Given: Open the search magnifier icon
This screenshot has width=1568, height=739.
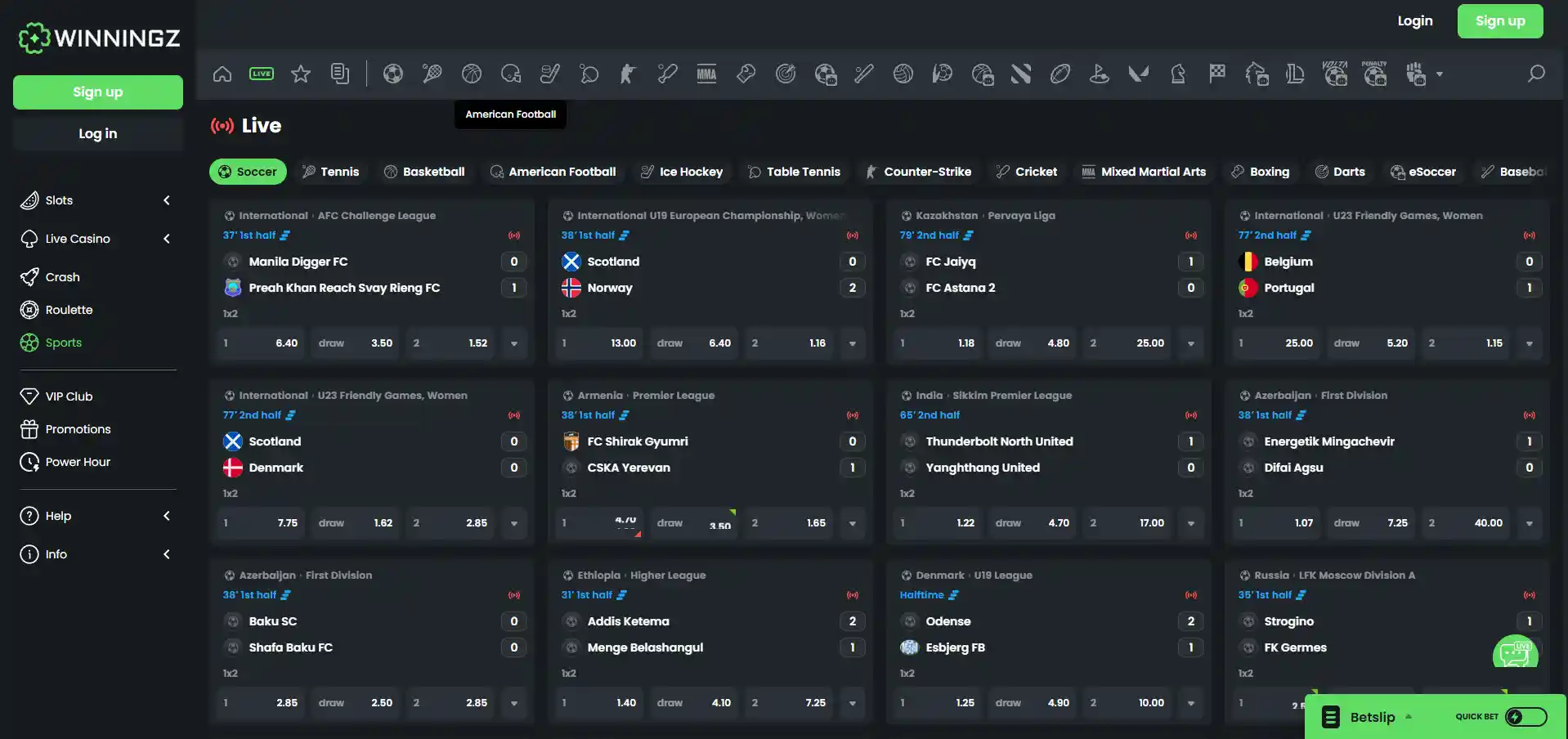Looking at the screenshot, I should (x=1537, y=74).
